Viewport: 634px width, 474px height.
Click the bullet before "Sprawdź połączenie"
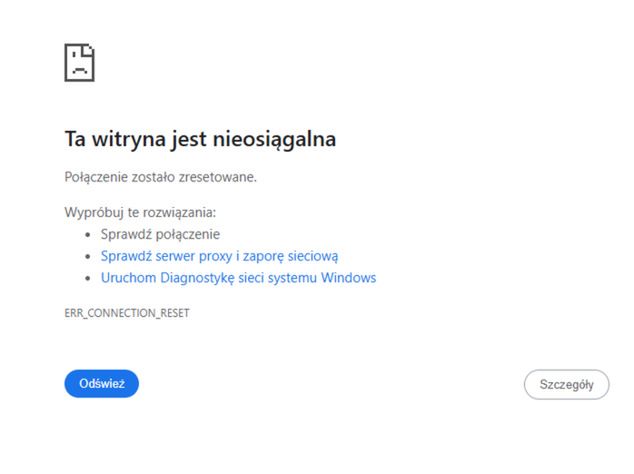[90, 235]
